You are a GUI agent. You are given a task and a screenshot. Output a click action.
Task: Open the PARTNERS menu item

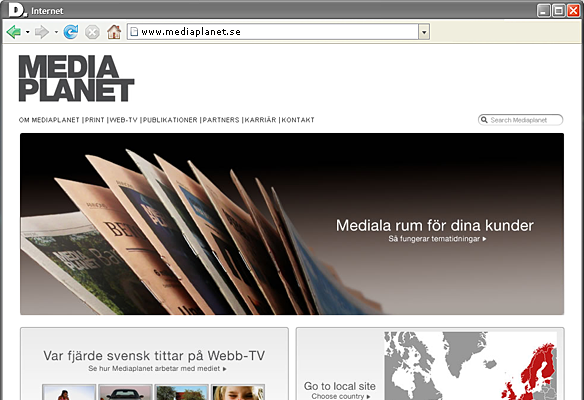(x=221, y=120)
